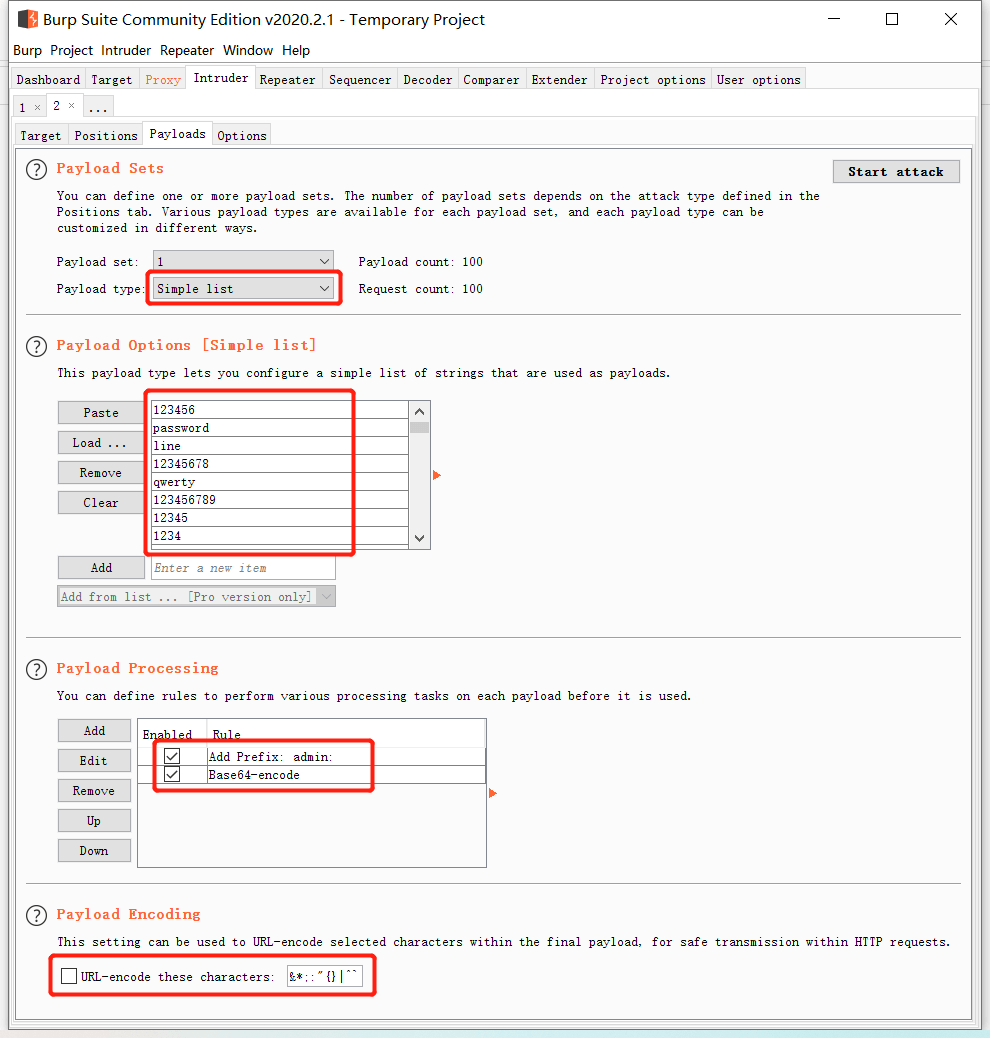Open the Burp menu

coord(27,50)
